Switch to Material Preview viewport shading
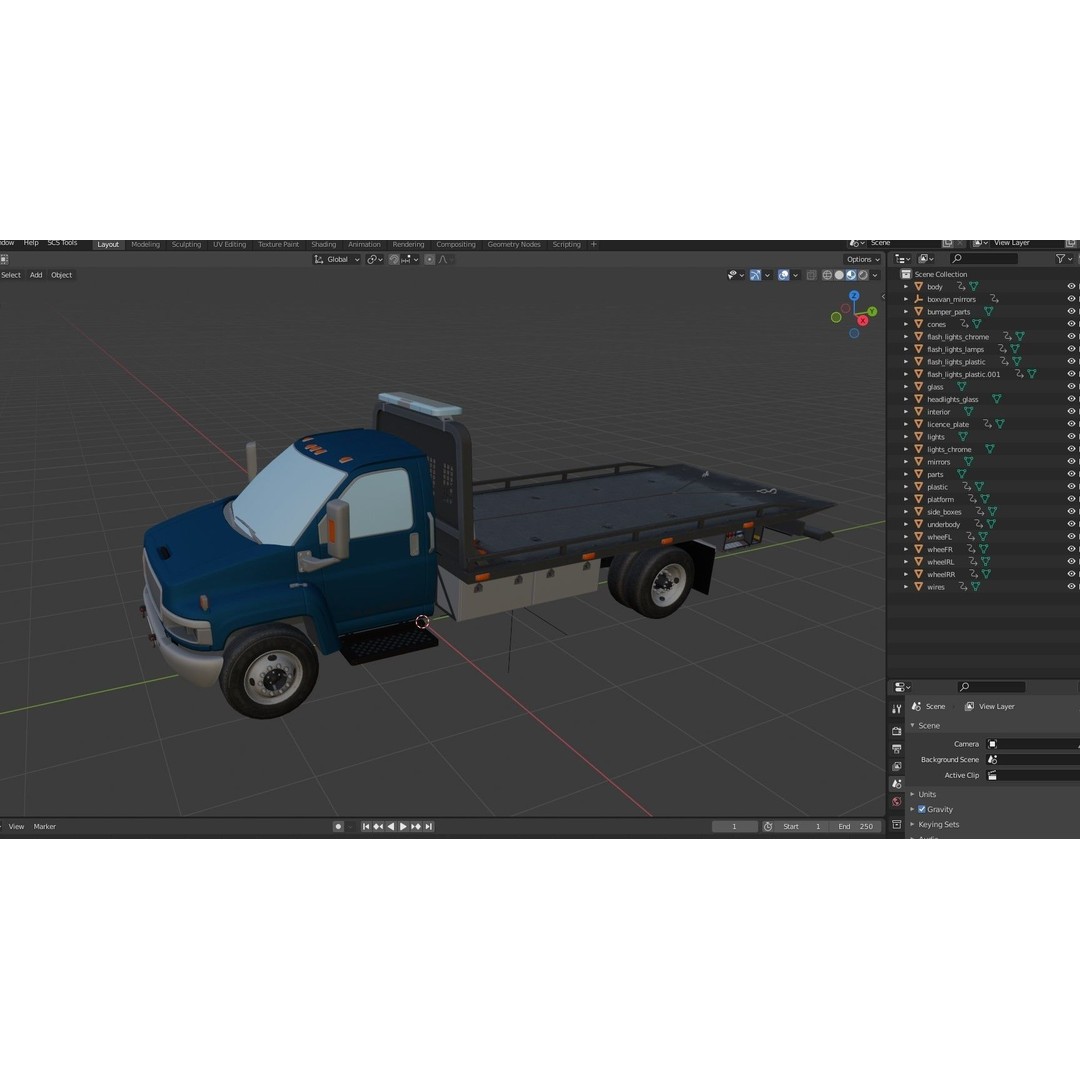 tap(851, 275)
